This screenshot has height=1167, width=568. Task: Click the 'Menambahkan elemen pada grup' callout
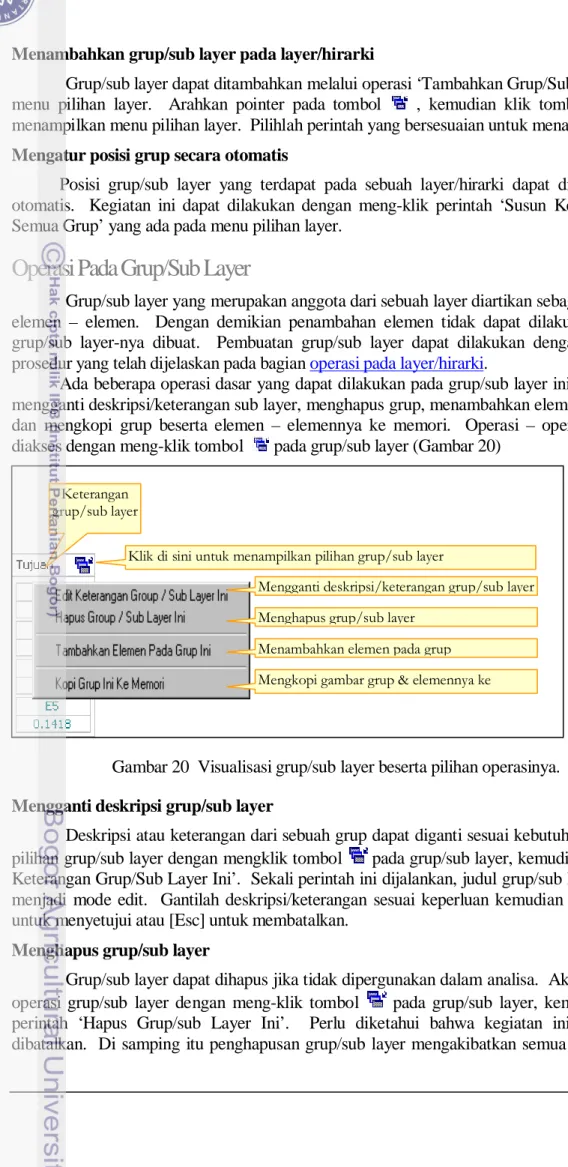tap(396, 649)
